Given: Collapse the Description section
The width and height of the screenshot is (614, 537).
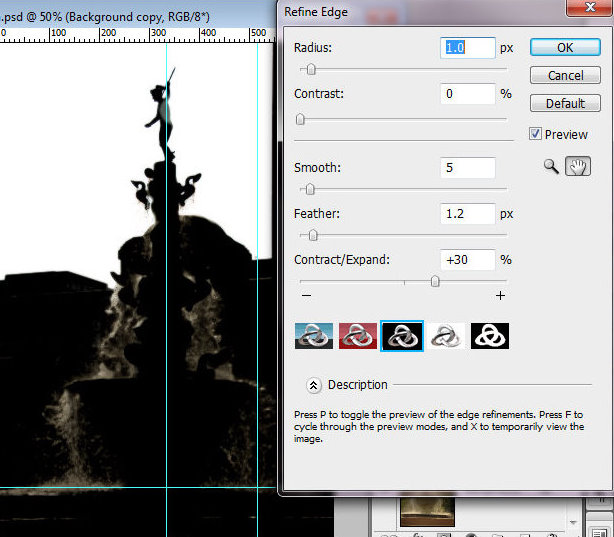Looking at the screenshot, I should coord(313,385).
